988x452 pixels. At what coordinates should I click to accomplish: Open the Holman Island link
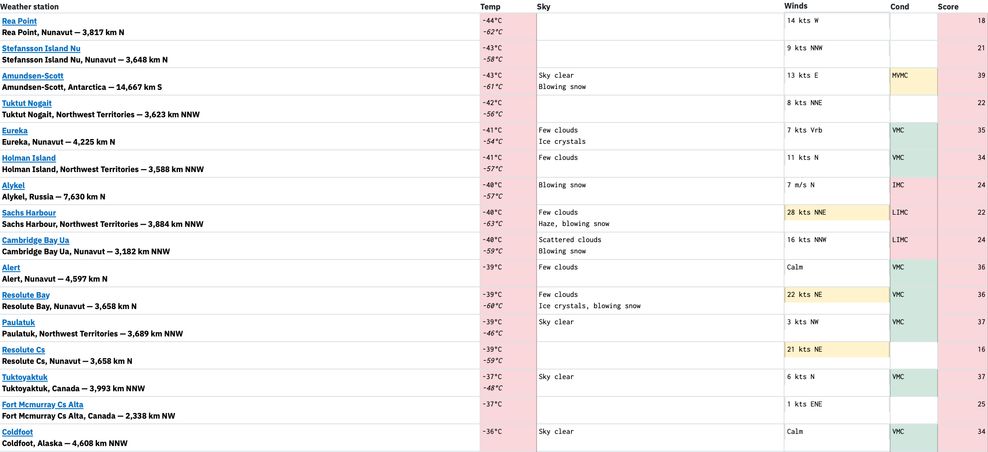29,158
